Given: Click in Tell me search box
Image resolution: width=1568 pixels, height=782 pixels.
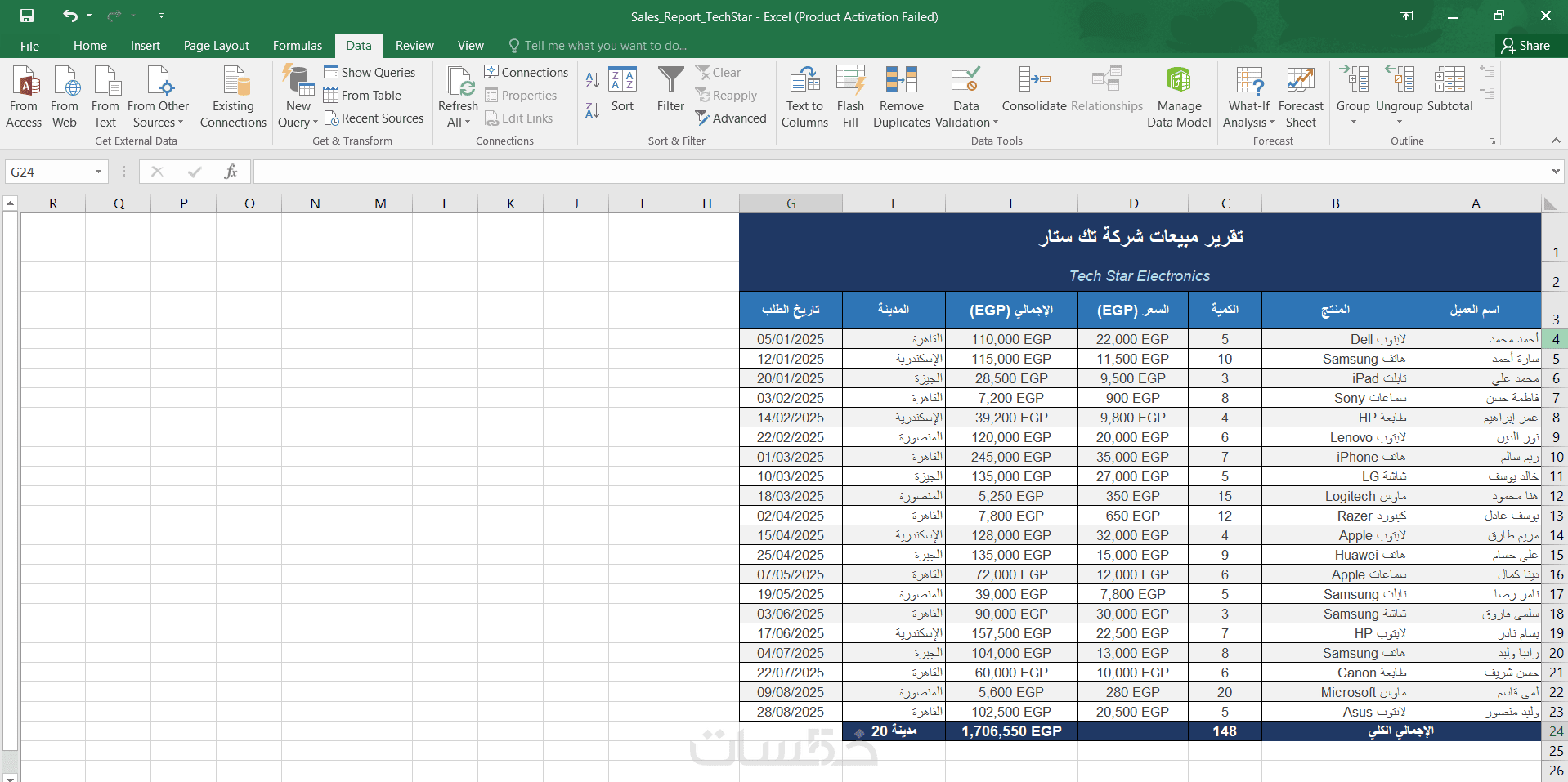Looking at the screenshot, I should coord(605,46).
